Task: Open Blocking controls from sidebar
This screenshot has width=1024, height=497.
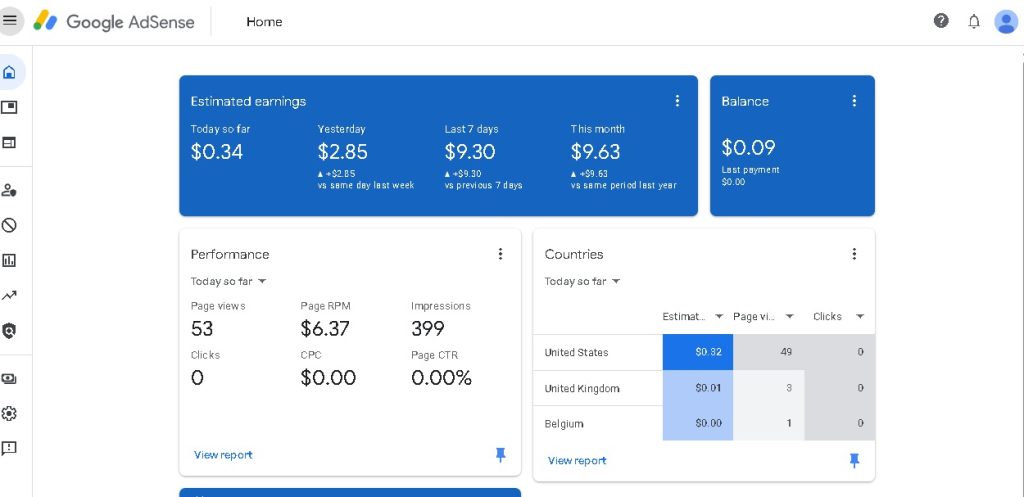Action: click(x=10, y=225)
